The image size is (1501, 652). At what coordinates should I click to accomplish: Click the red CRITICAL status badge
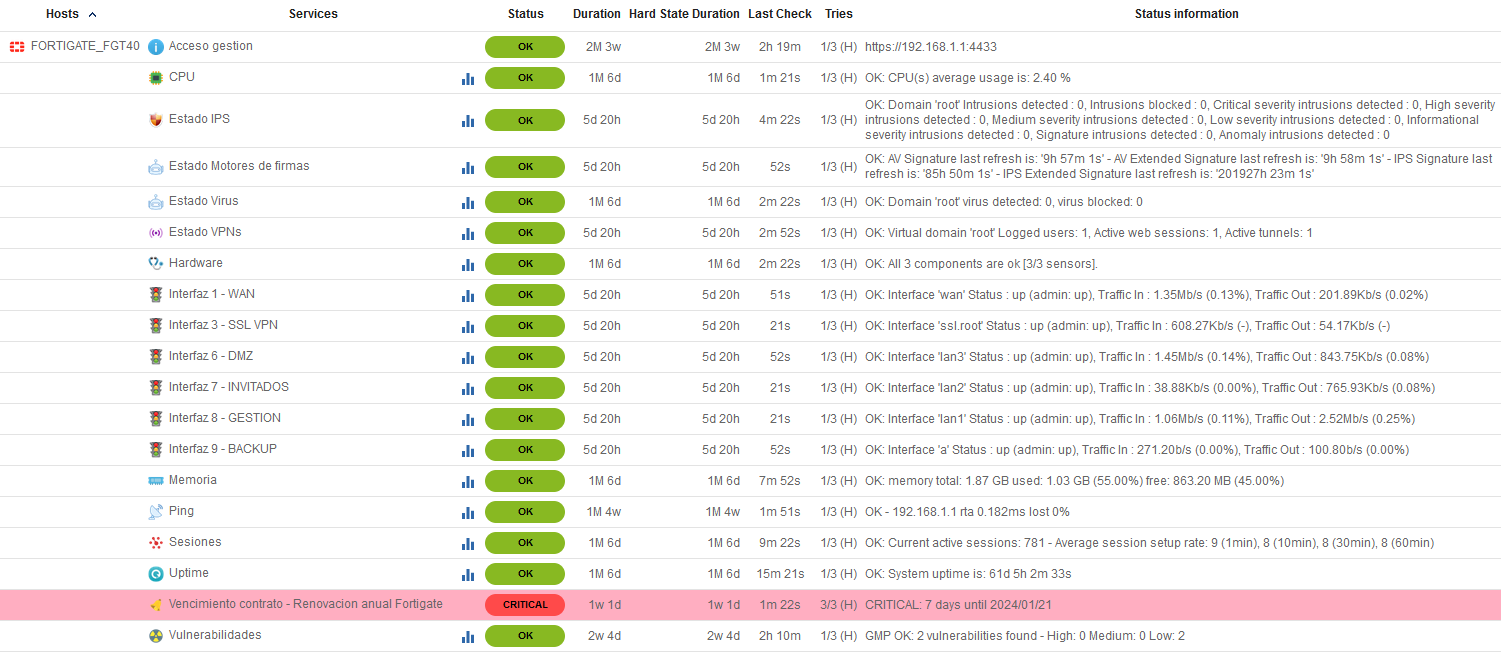pyautogui.click(x=525, y=605)
